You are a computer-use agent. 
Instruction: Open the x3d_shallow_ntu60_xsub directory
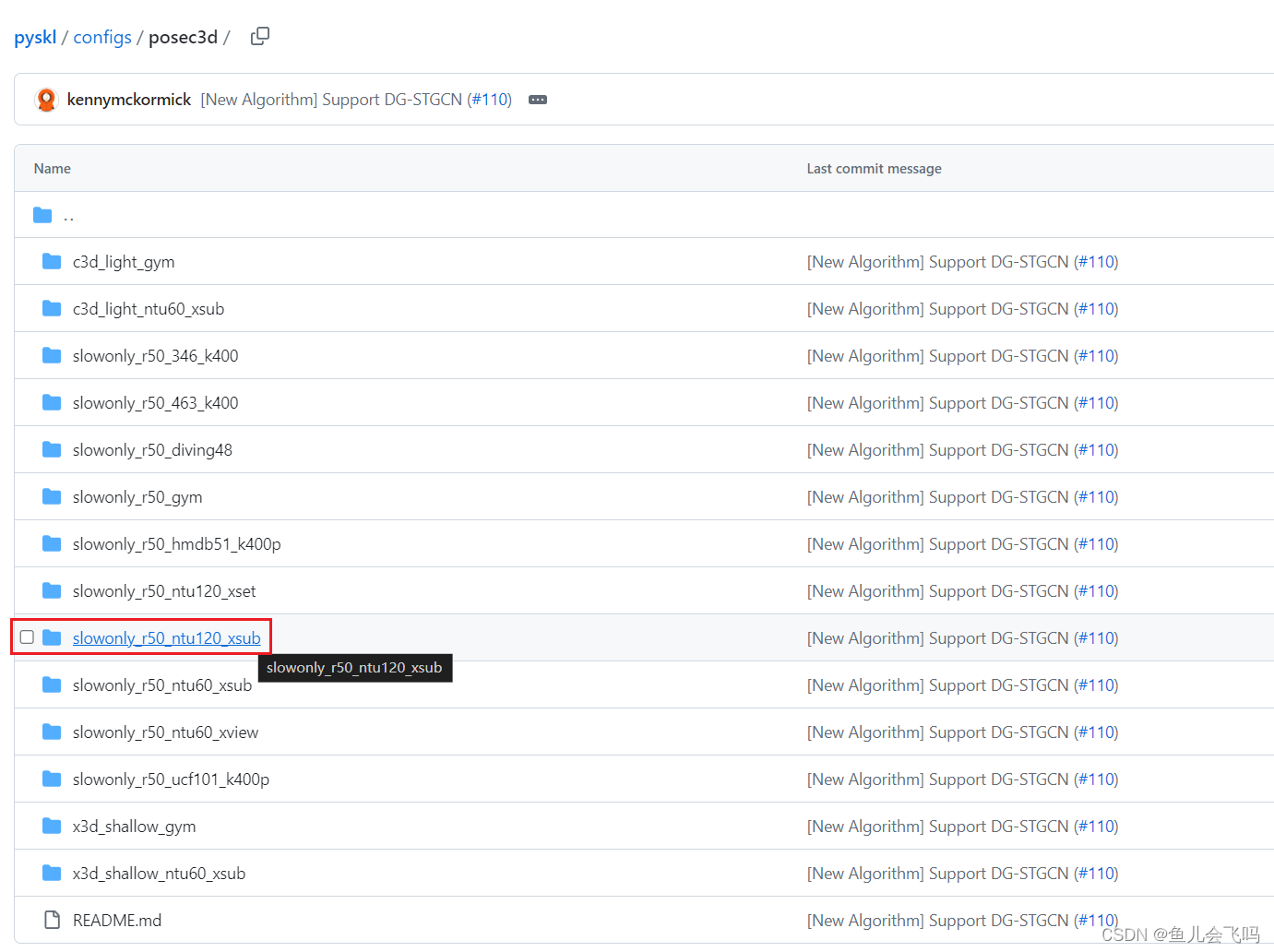point(160,874)
